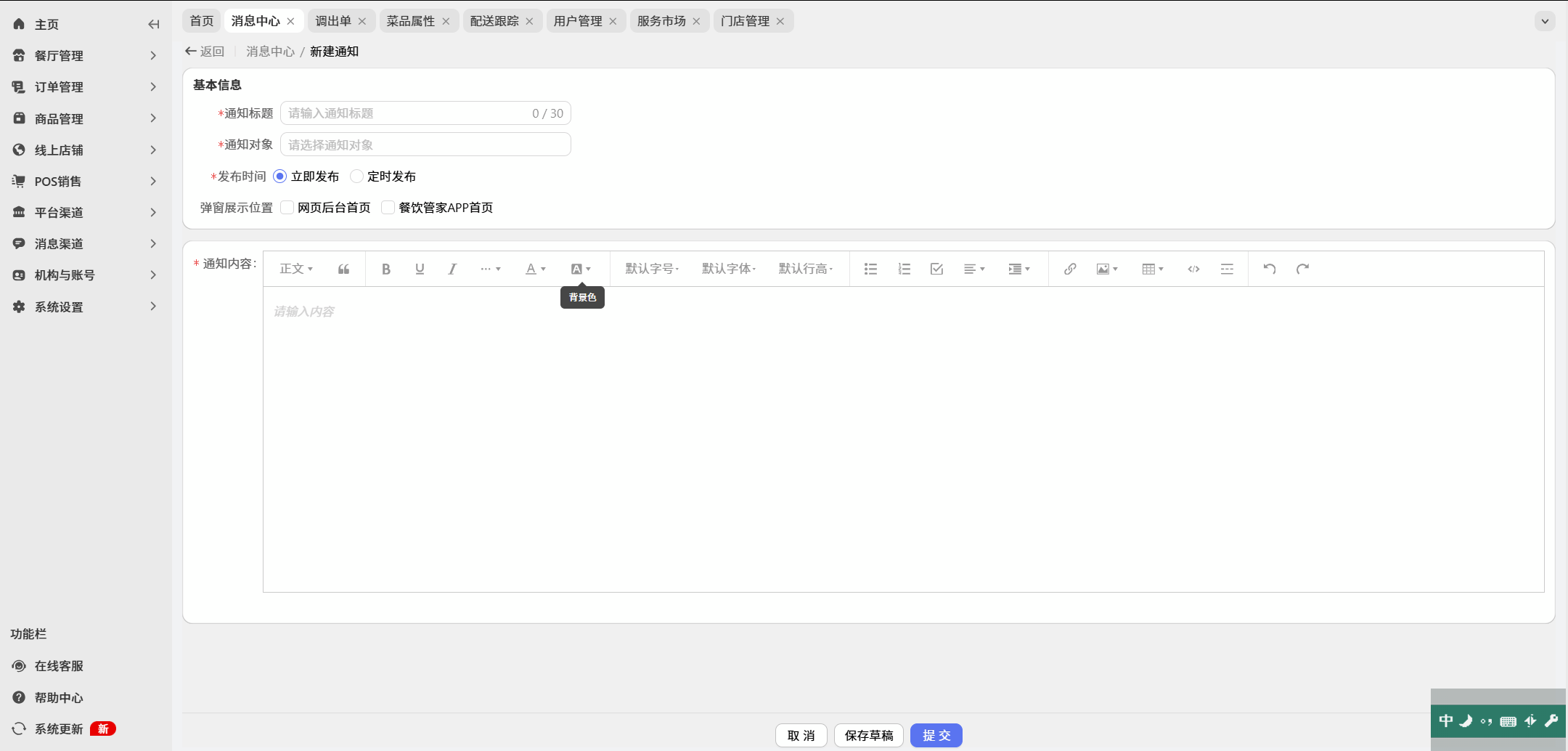Go to 主页 in the sidebar
The height and width of the screenshot is (751, 1568).
tap(46, 25)
